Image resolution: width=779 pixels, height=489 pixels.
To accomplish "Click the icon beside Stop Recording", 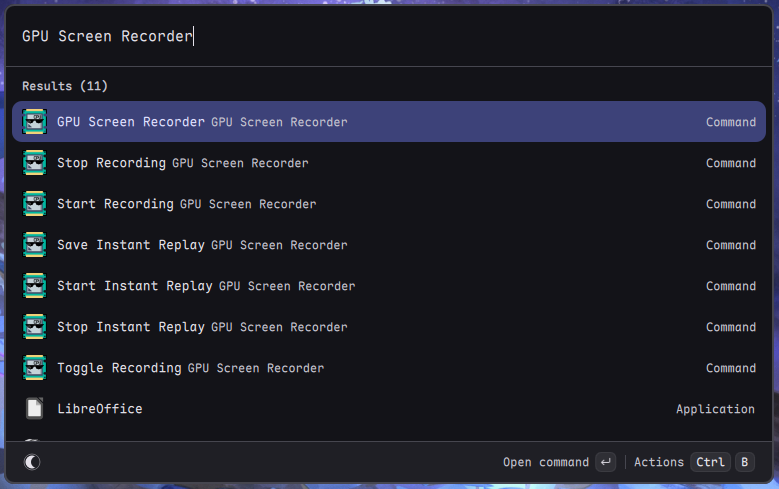I will pos(34,163).
